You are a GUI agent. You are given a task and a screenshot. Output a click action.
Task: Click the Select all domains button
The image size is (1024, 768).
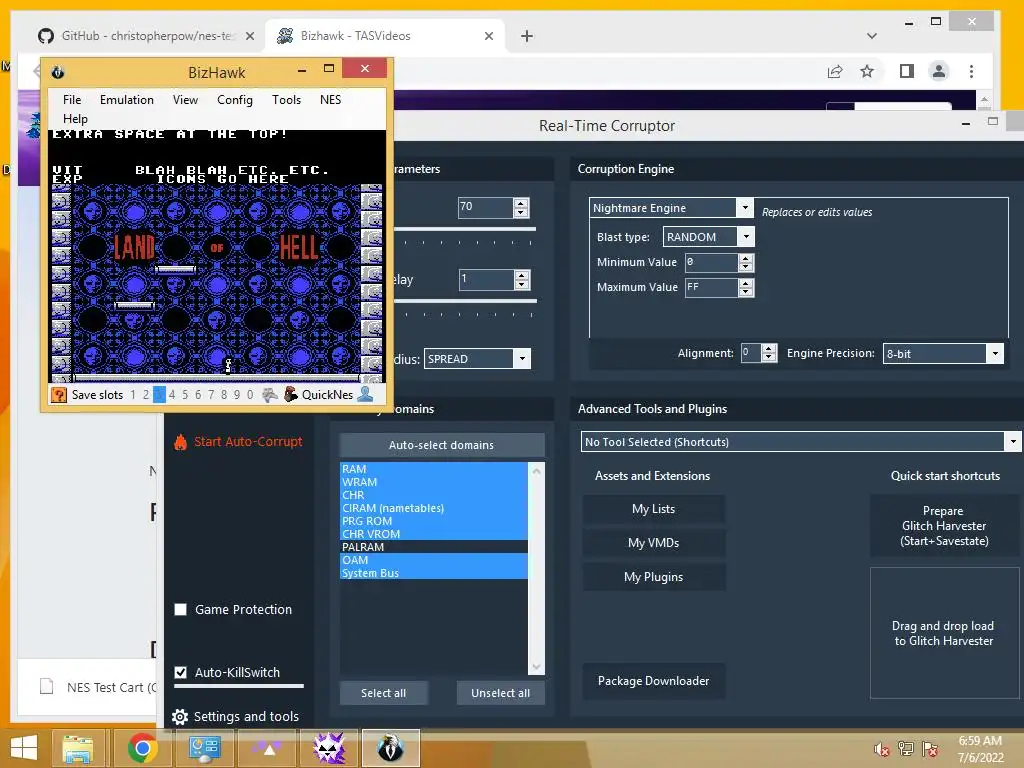tap(383, 693)
